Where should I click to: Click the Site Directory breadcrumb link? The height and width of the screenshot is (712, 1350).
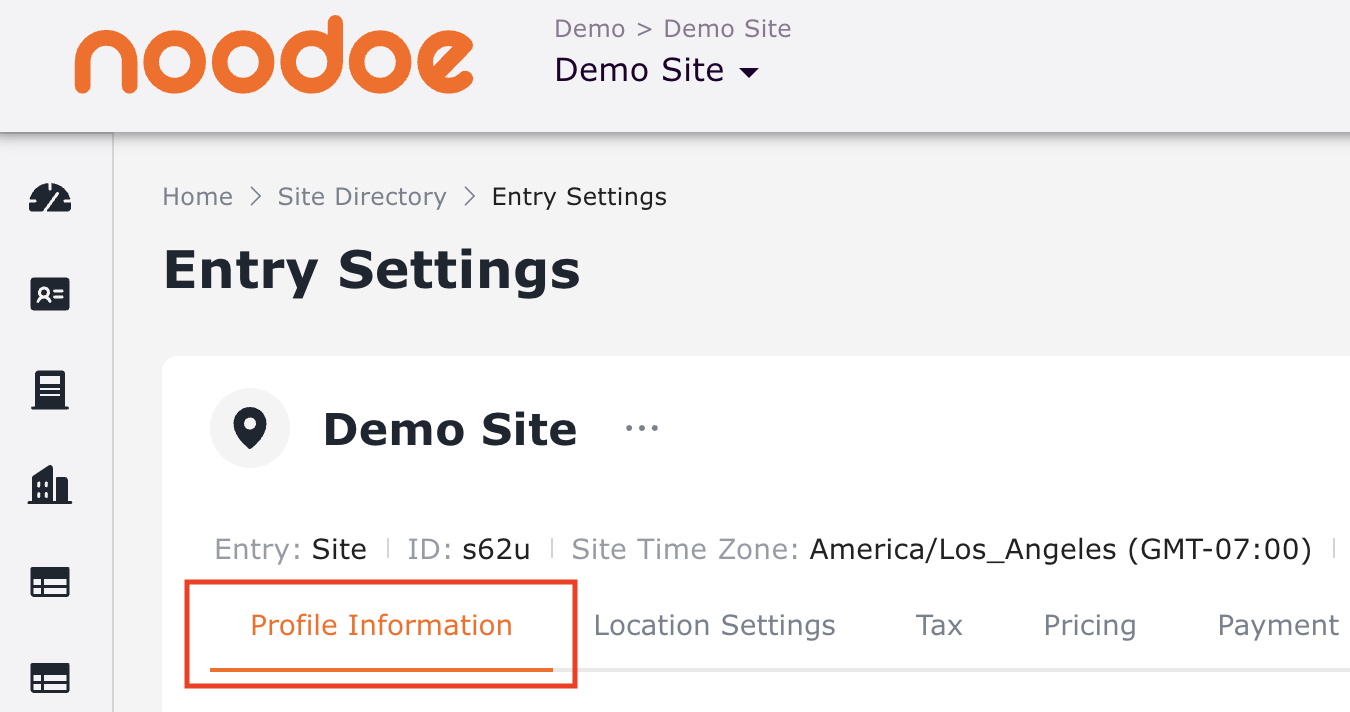point(362,197)
